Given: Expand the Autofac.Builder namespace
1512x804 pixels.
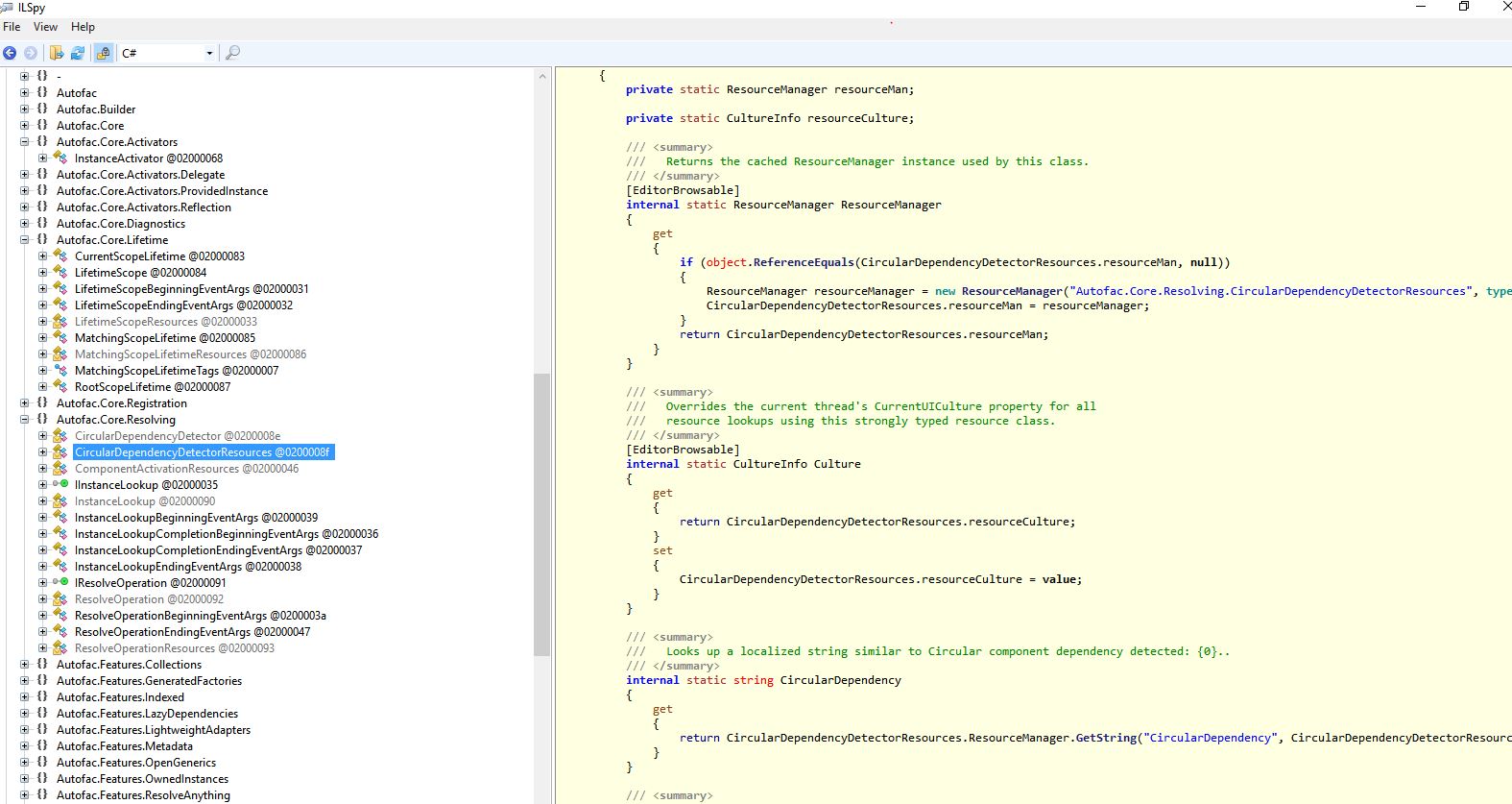Looking at the screenshot, I should click(25, 110).
